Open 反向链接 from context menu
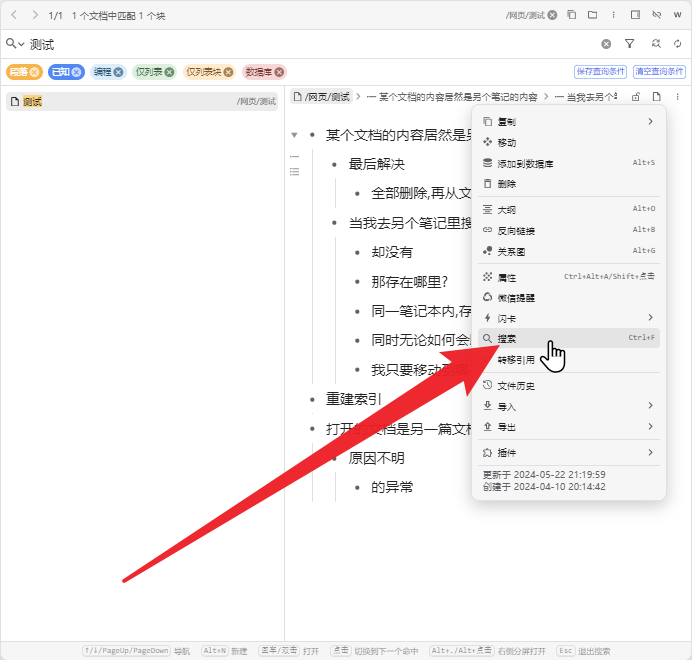This screenshot has width=692, height=660. (x=568, y=230)
